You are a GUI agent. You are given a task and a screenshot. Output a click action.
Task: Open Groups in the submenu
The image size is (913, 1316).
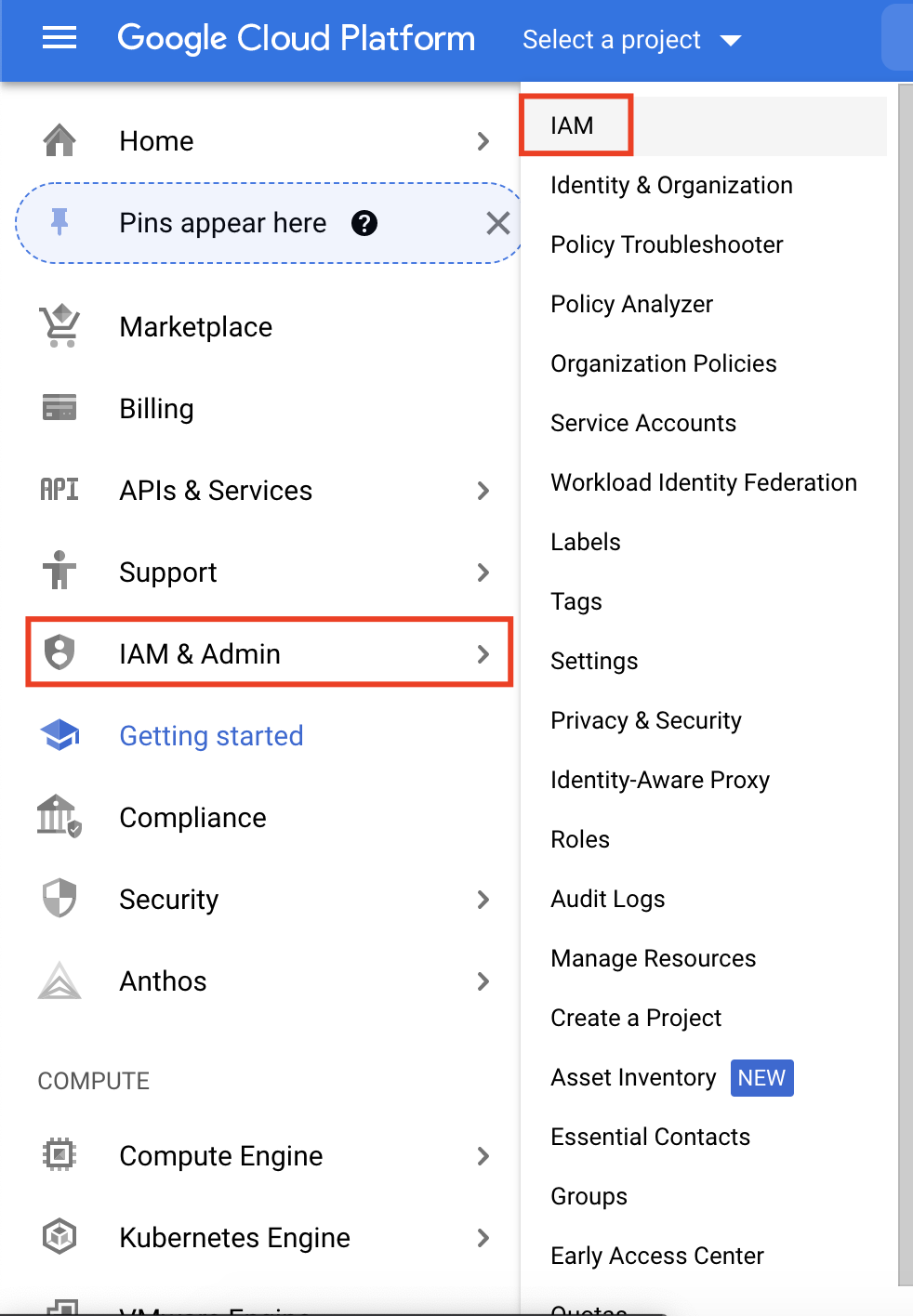click(x=589, y=1196)
